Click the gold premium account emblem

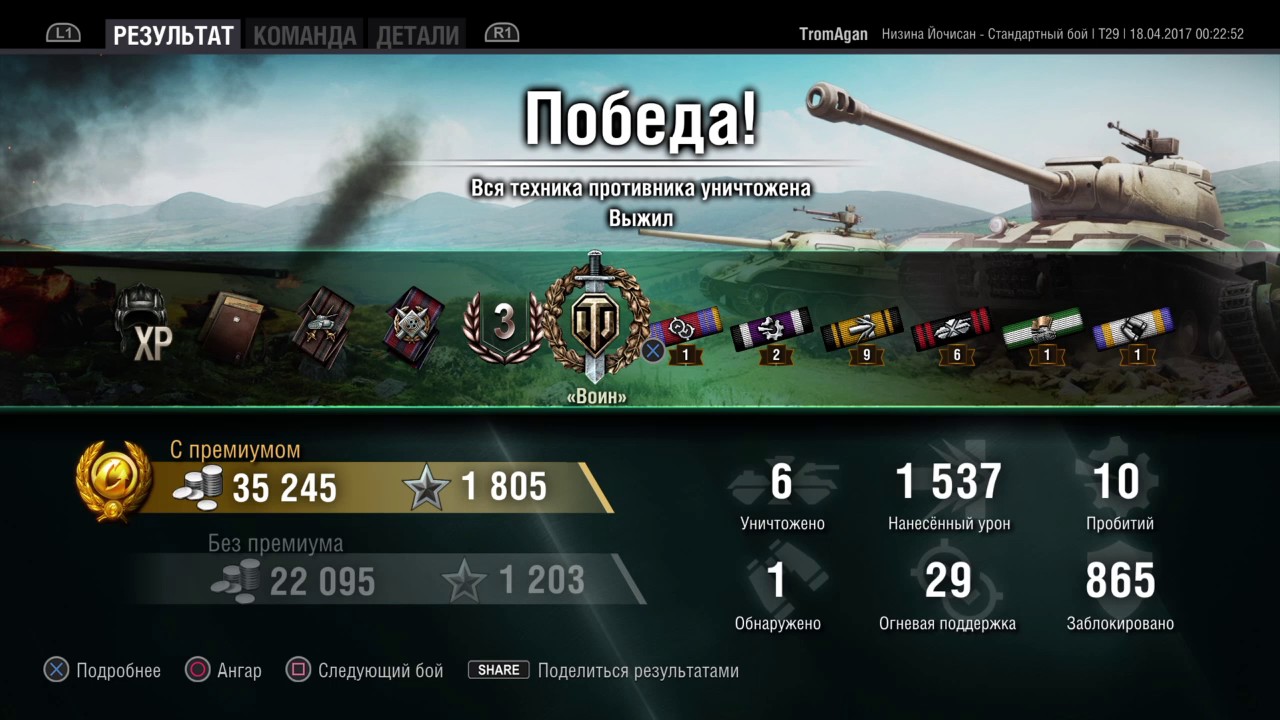pyautogui.click(x=114, y=482)
